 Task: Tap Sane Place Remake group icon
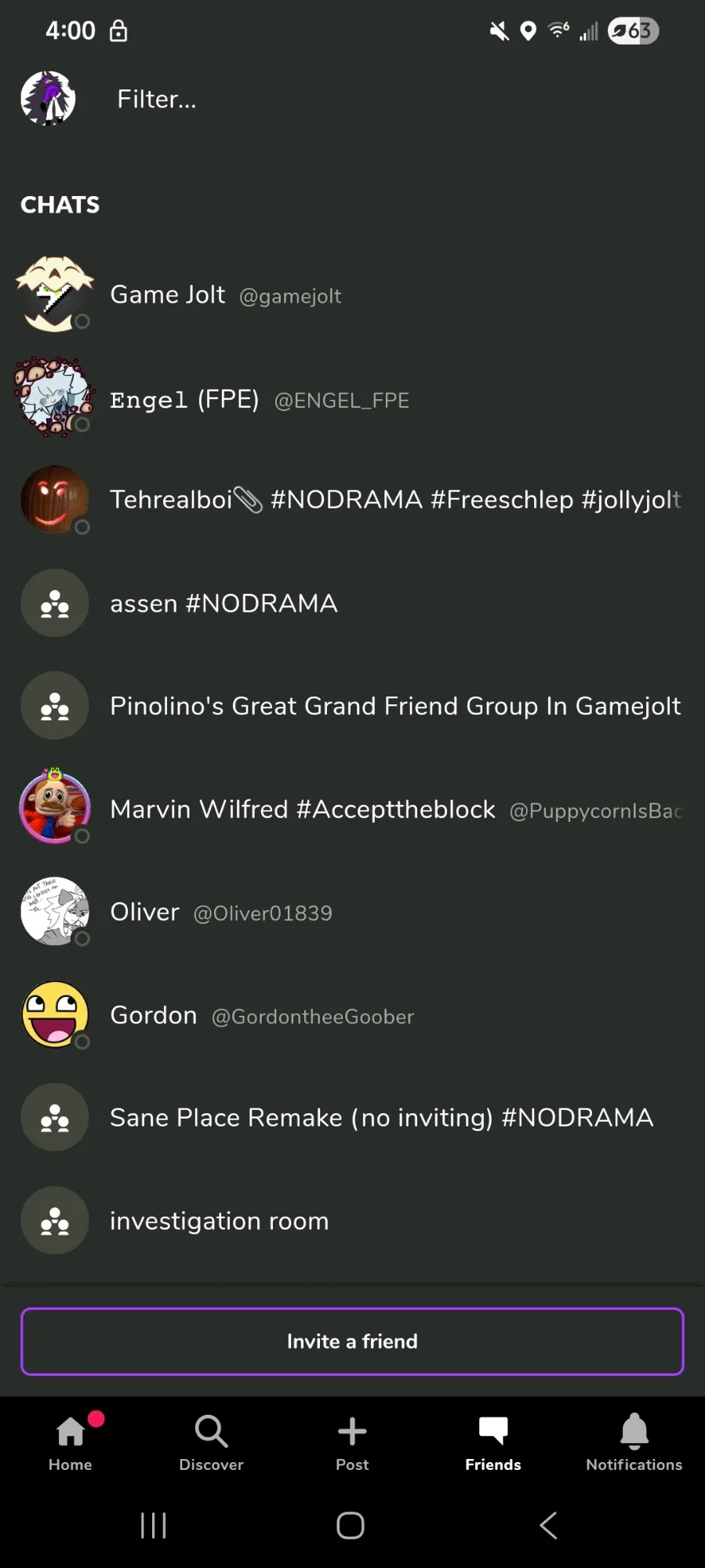tap(55, 1118)
